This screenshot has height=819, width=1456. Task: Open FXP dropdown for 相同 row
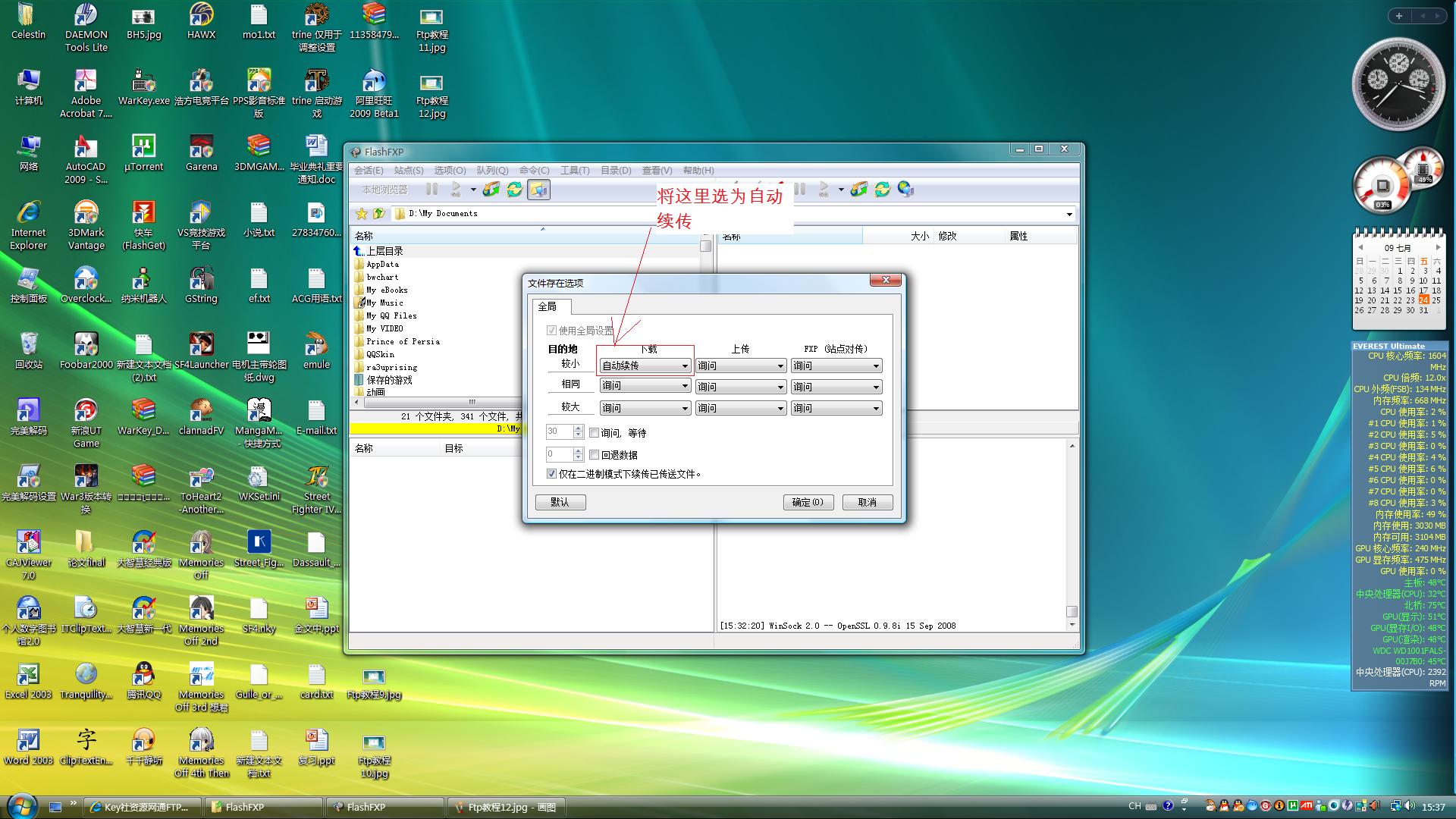coord(836,387)
